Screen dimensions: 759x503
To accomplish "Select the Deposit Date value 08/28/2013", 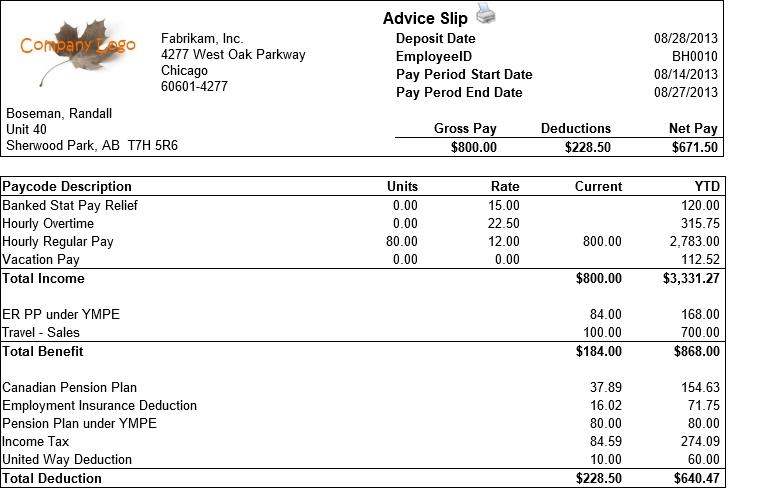I will click(686, 39).
